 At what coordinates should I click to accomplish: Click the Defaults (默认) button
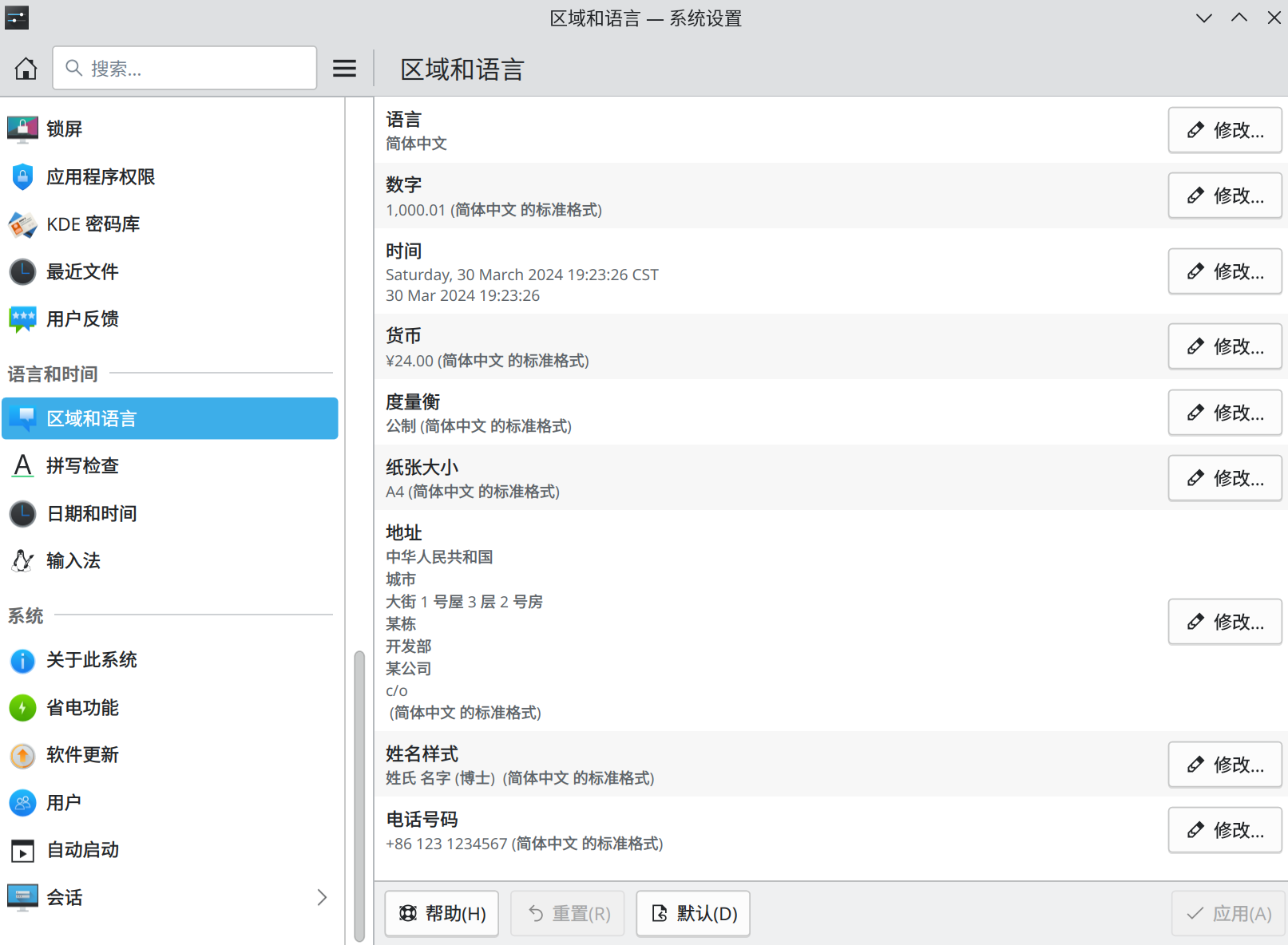(692, 913)
